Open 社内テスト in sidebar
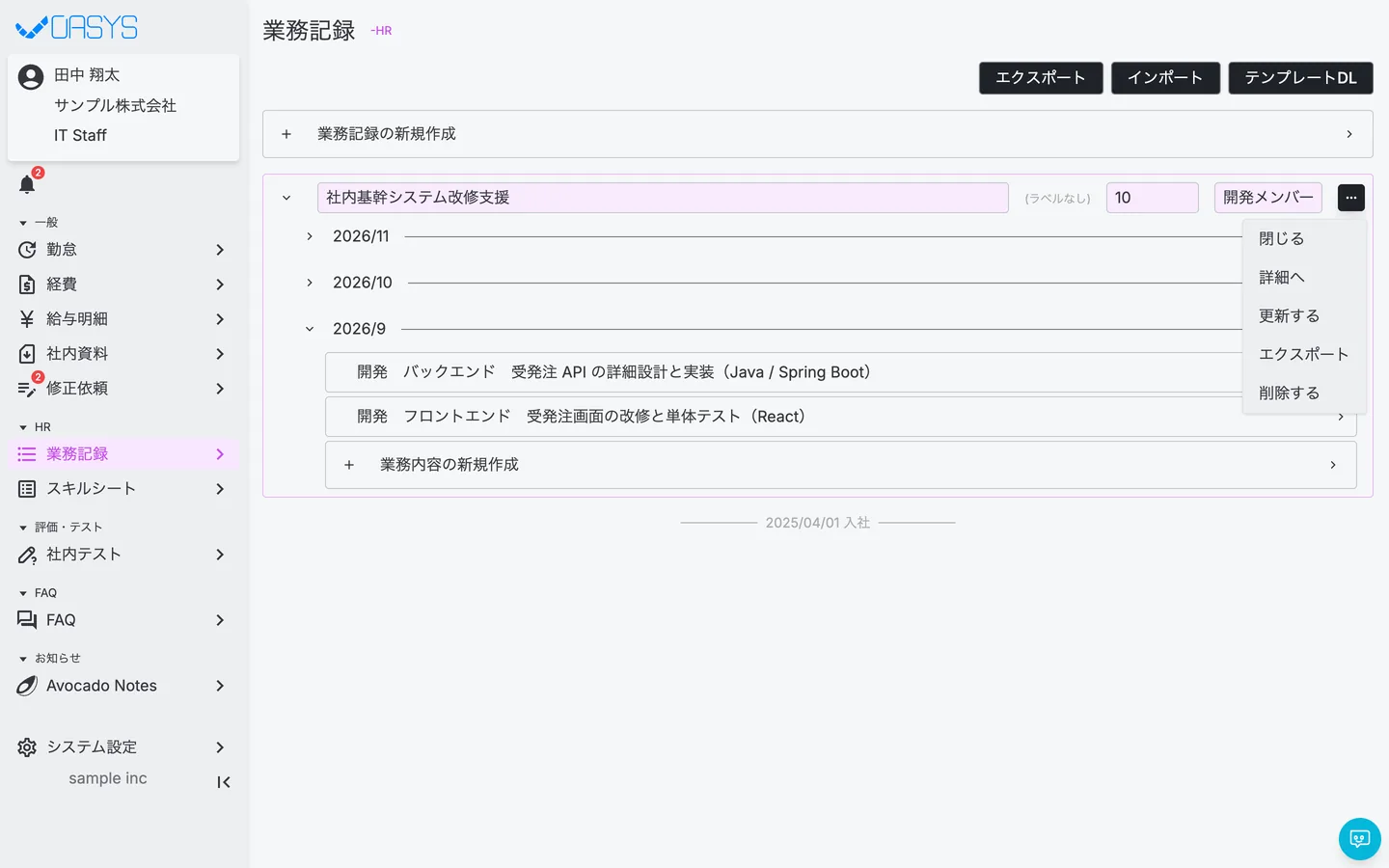Screen dimensions: 1389x868 123,555
